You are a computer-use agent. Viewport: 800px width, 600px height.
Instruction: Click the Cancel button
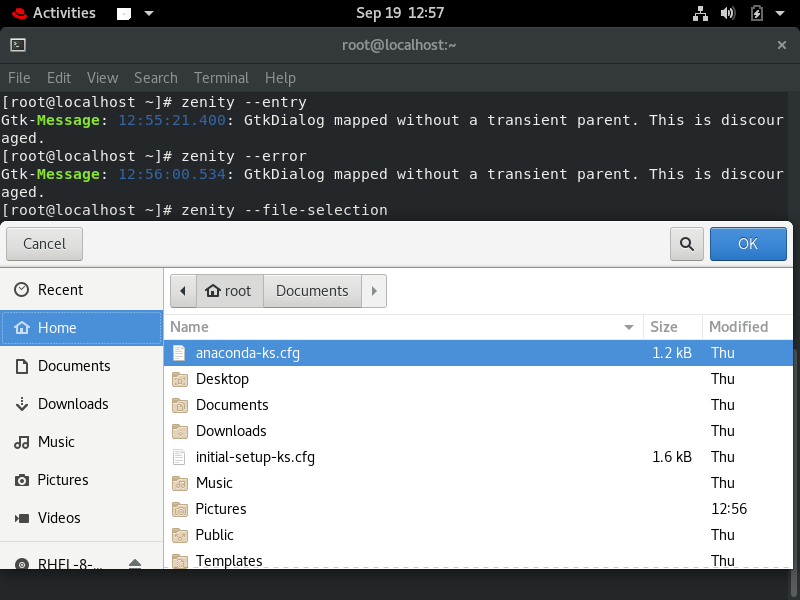pyautogui.click(x=44, y=244)
